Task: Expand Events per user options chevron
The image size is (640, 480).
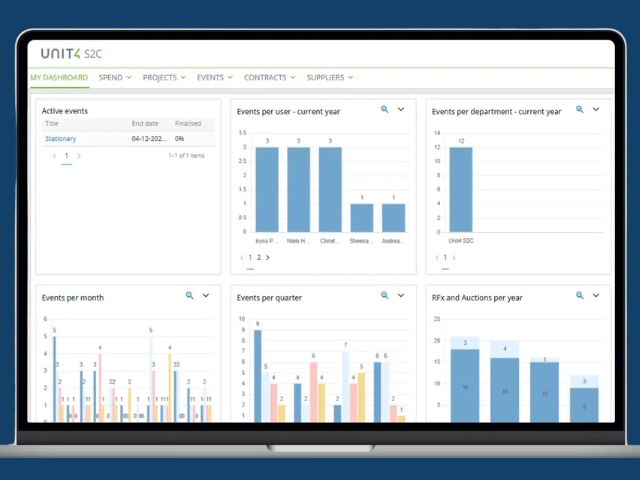Action: (401, 109)
